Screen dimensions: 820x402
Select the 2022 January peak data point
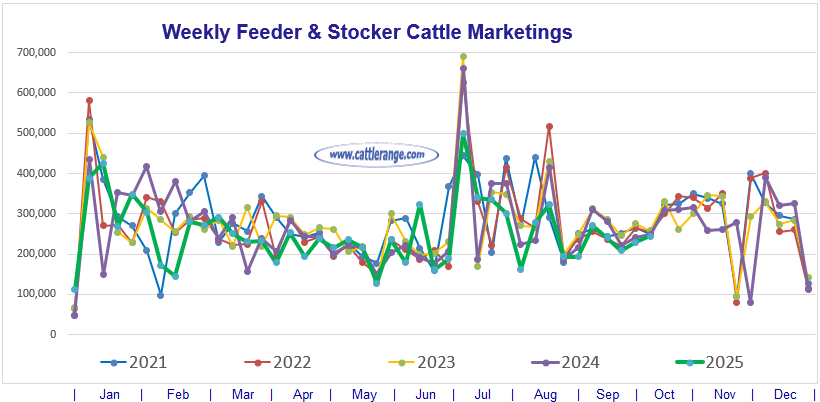(x=89, y=101)
